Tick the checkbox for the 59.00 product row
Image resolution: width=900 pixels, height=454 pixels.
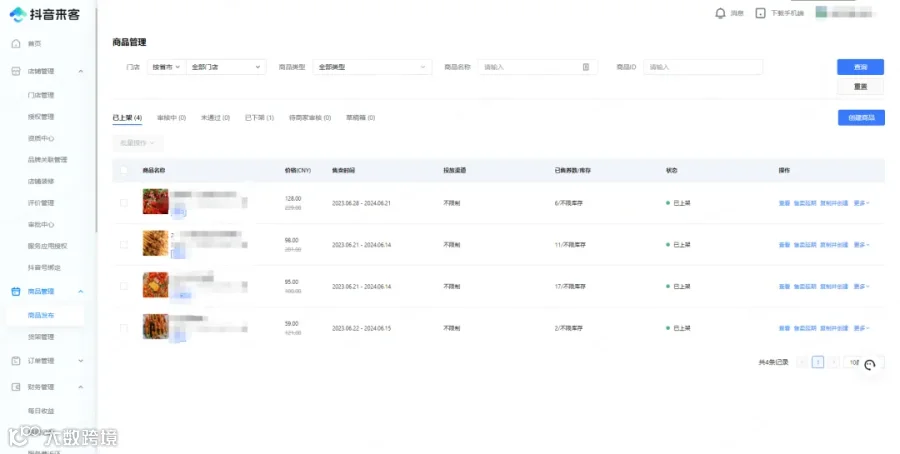point(123,328)
